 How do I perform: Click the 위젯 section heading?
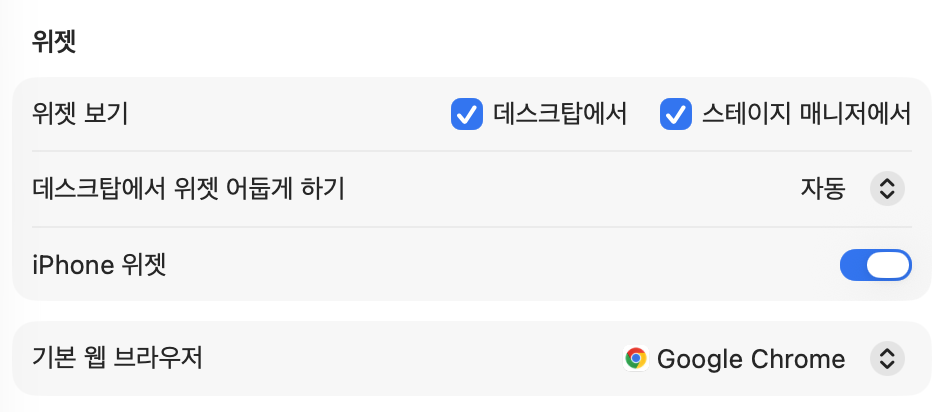55,41
